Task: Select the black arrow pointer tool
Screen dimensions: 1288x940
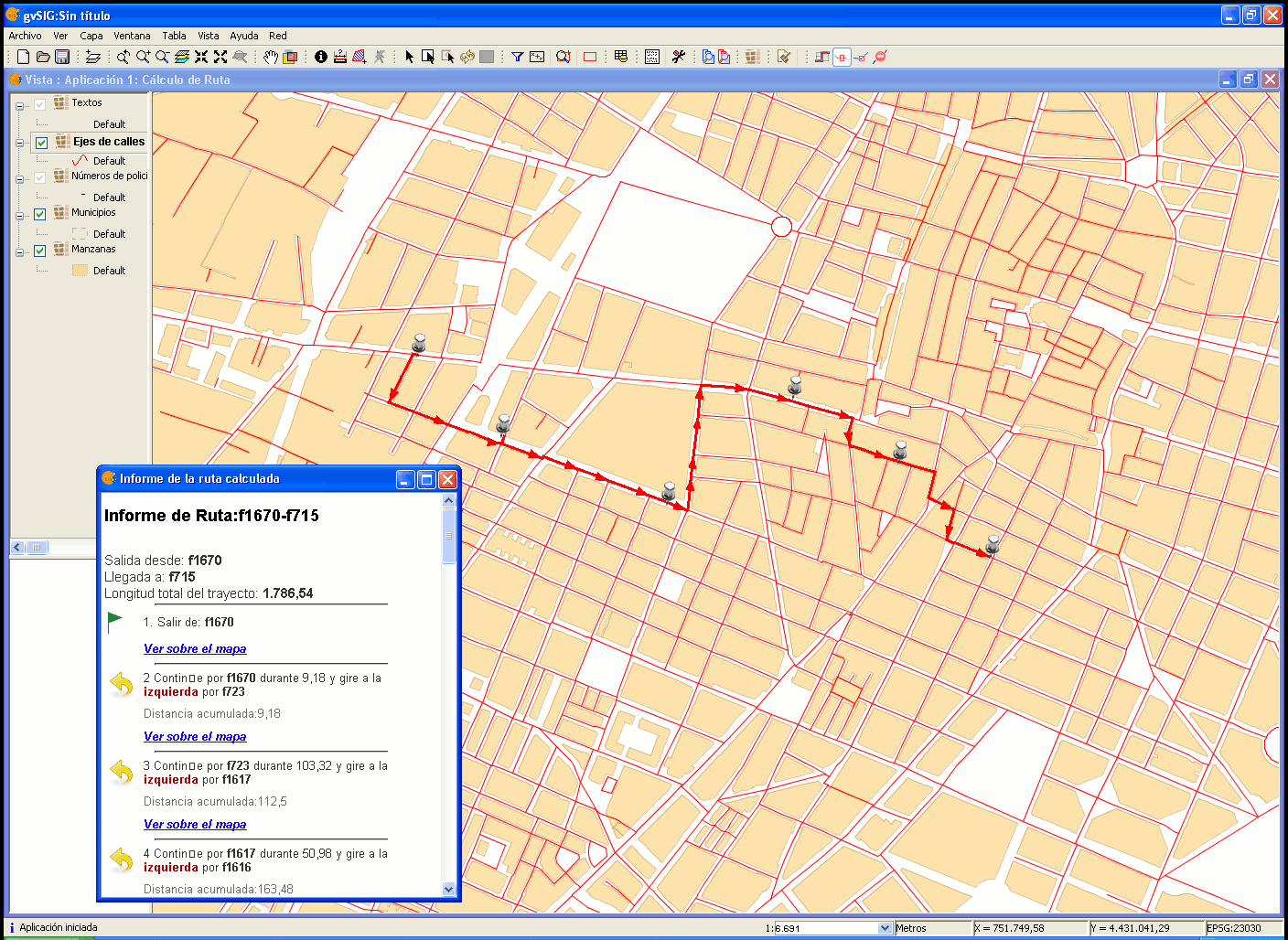Action: coord(409,57)
